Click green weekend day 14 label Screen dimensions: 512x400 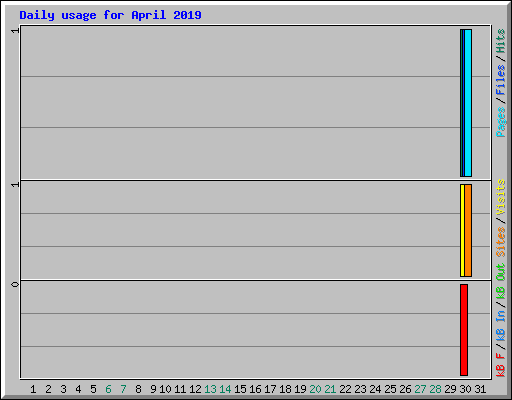225,389
